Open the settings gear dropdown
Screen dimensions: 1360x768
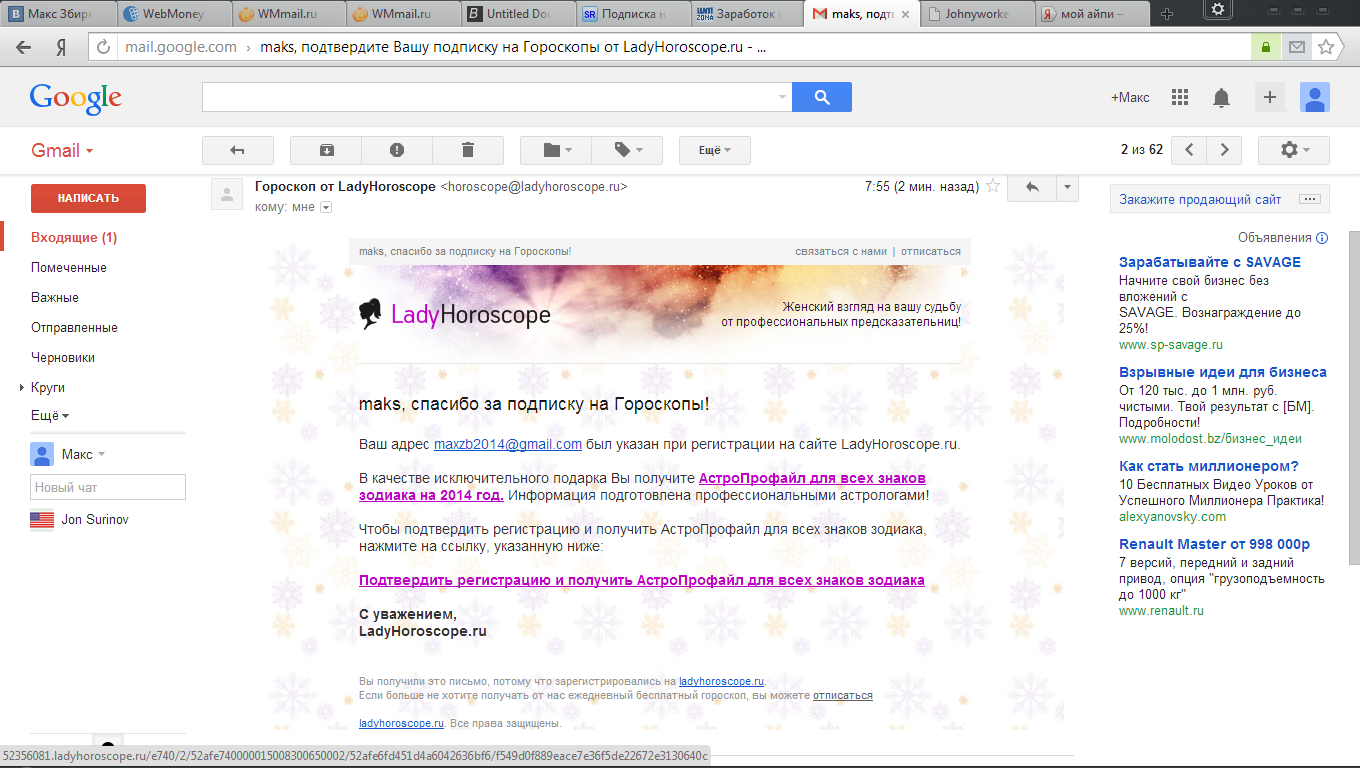1294,150
